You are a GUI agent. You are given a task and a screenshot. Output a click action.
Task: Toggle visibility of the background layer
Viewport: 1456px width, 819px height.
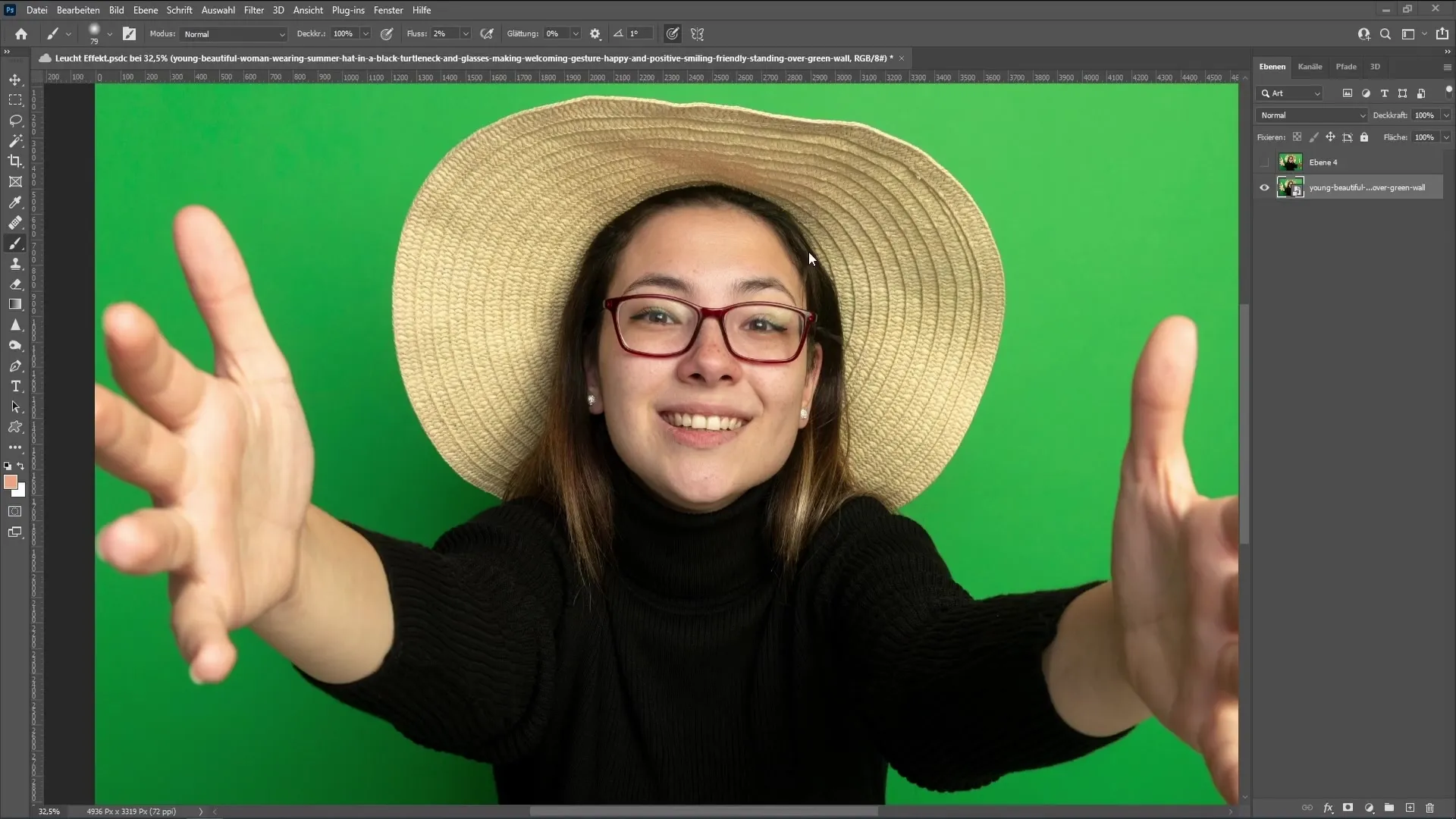pos(1264,187)
